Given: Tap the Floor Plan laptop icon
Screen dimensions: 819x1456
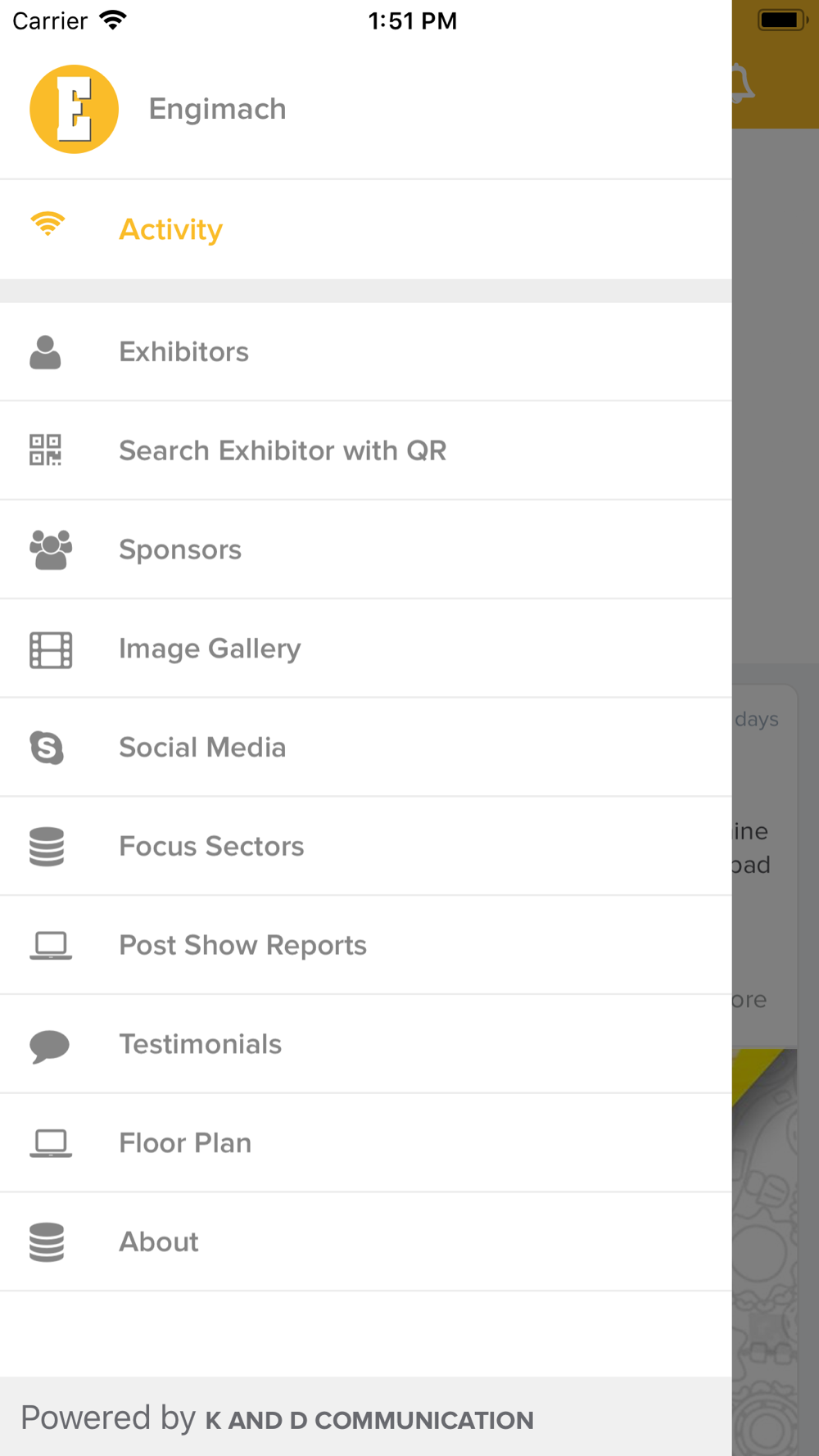Looking at the screenshot, I should click(51, 1143).
